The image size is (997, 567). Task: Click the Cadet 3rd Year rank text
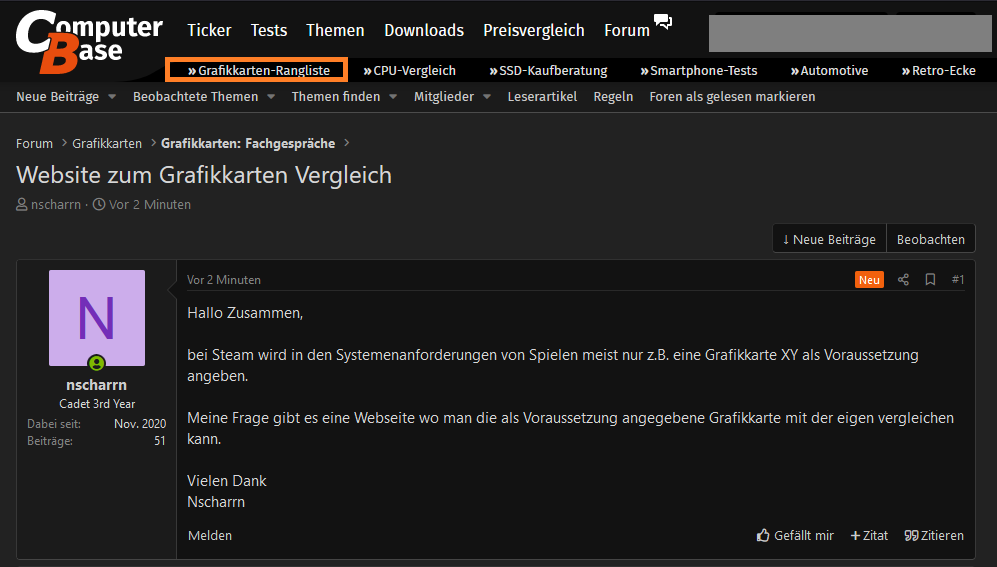coord(97,404)
